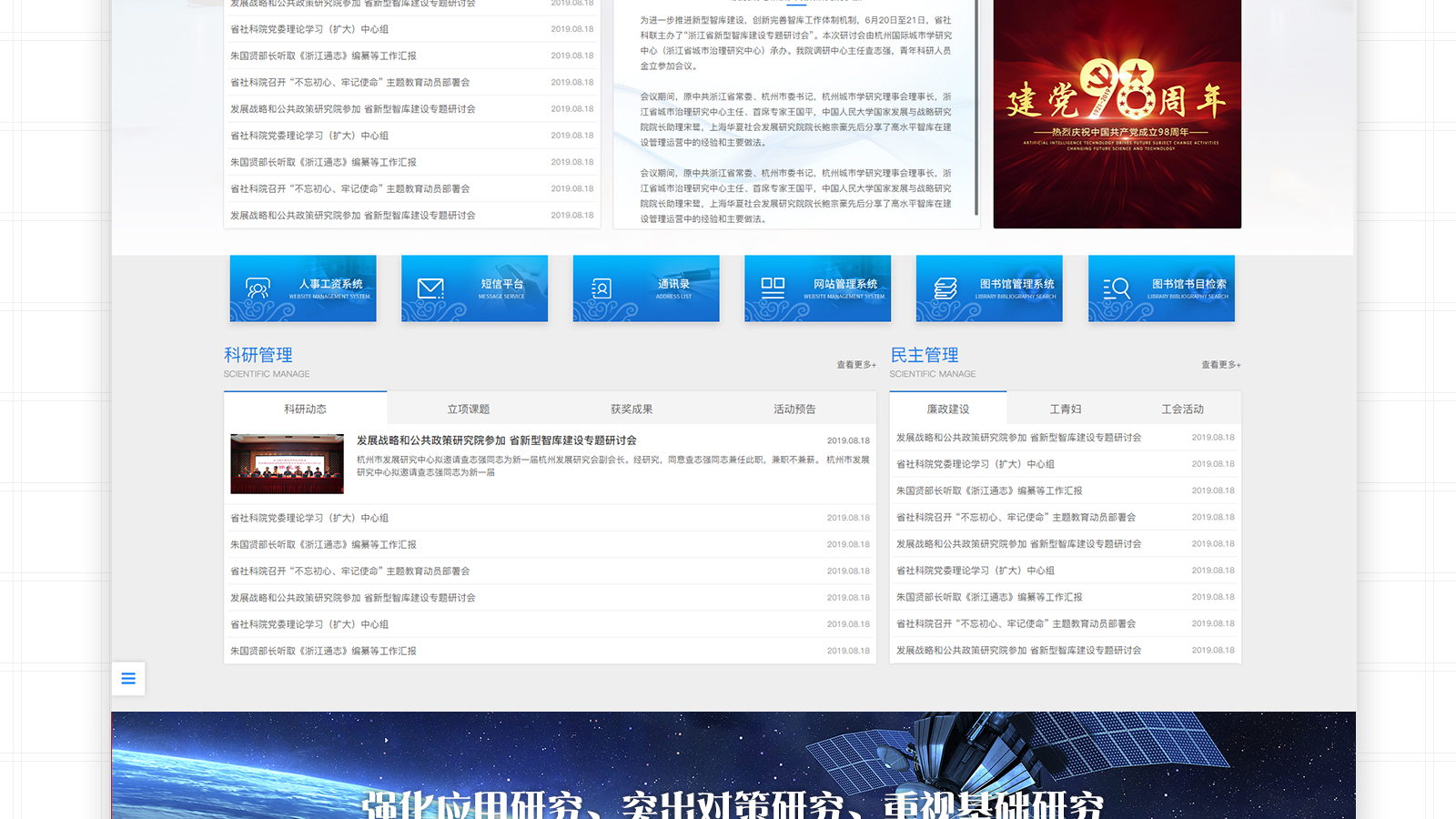This screenshot has height=819, width=1456.
Task: Expand 查看更多 for 科研管理 section
Action: pyautogui.click(x=855, y=365)
